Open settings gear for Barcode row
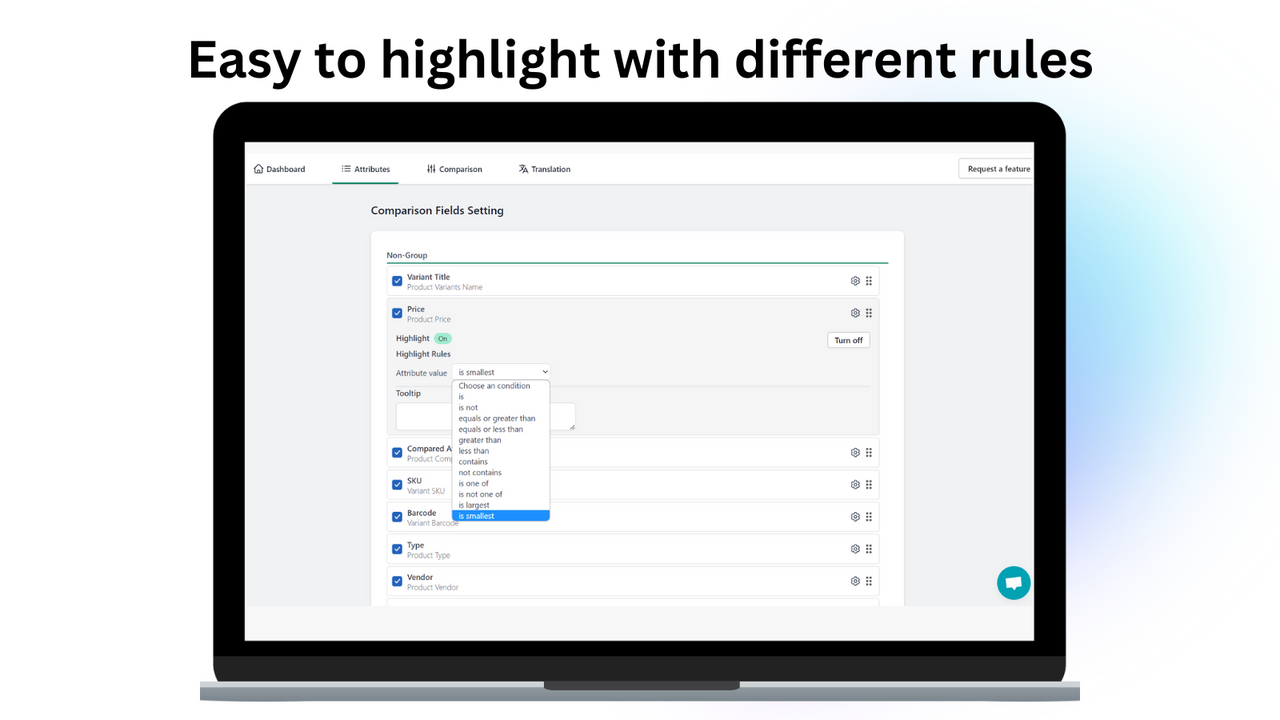Screen dimensions: 1280x720 855,516
